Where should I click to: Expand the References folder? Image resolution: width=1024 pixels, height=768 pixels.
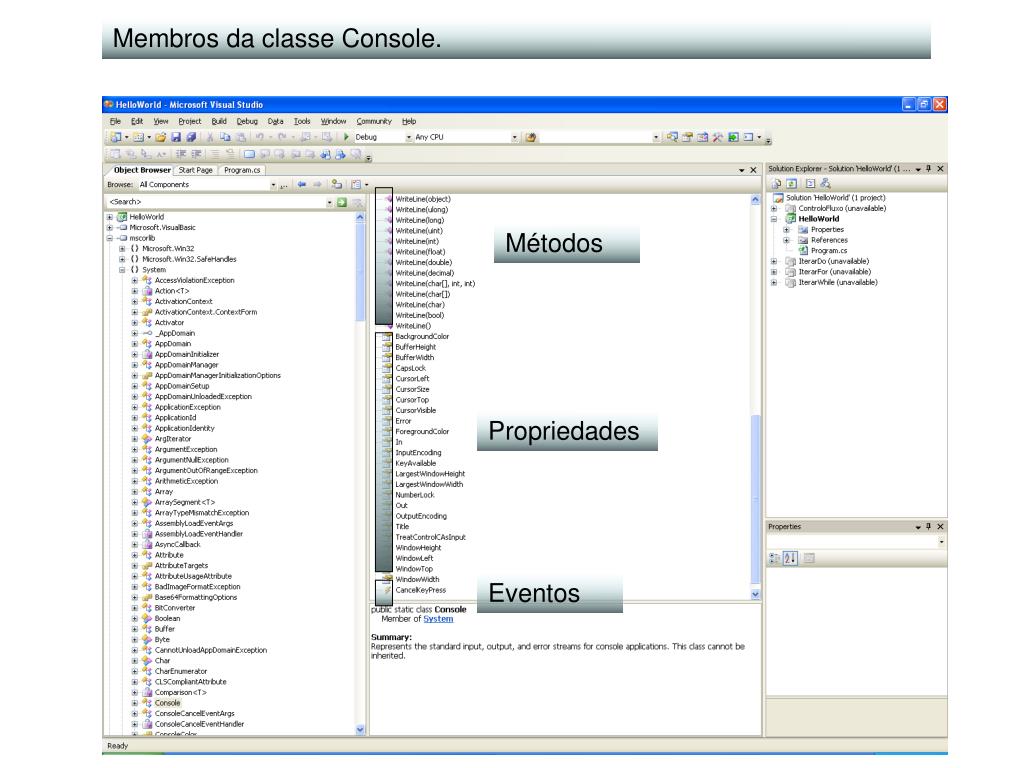click(x=787, y=240)
